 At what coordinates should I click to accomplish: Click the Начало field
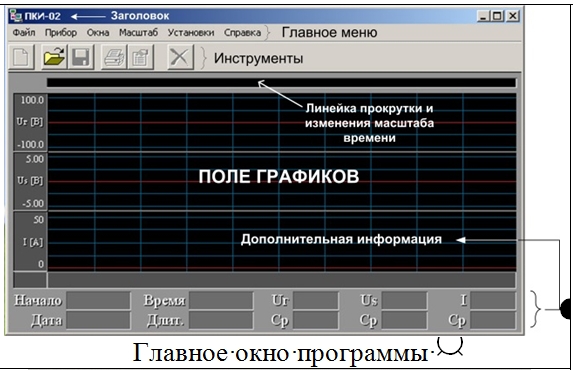click(98, 301)
